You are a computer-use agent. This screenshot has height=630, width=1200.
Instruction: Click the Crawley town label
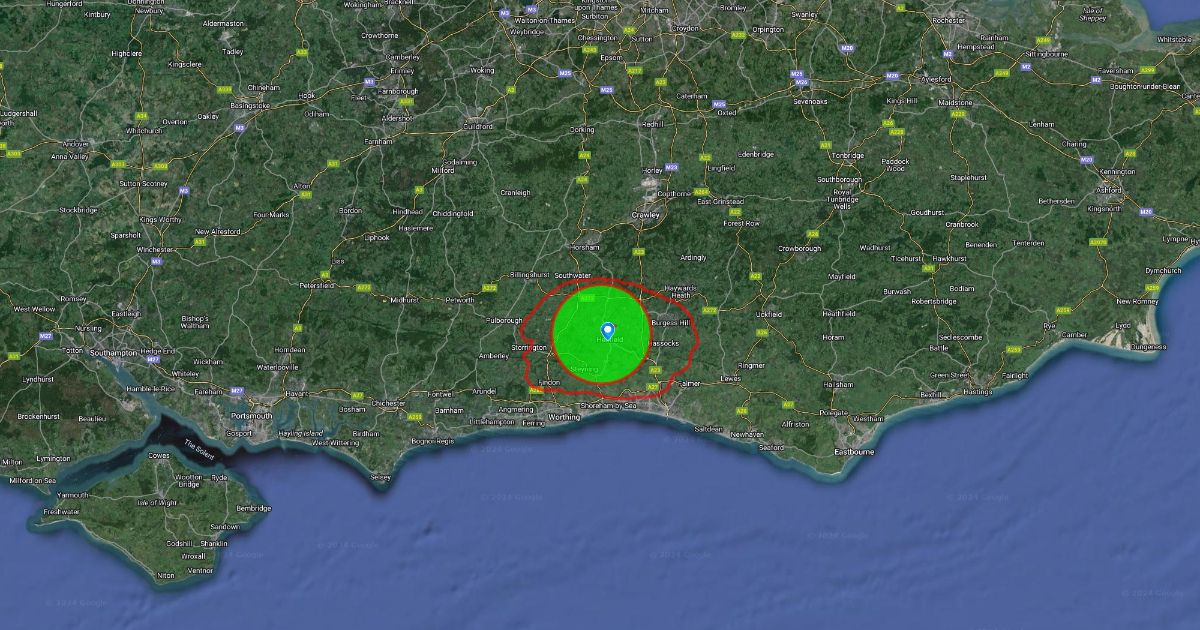coord(644,215)
